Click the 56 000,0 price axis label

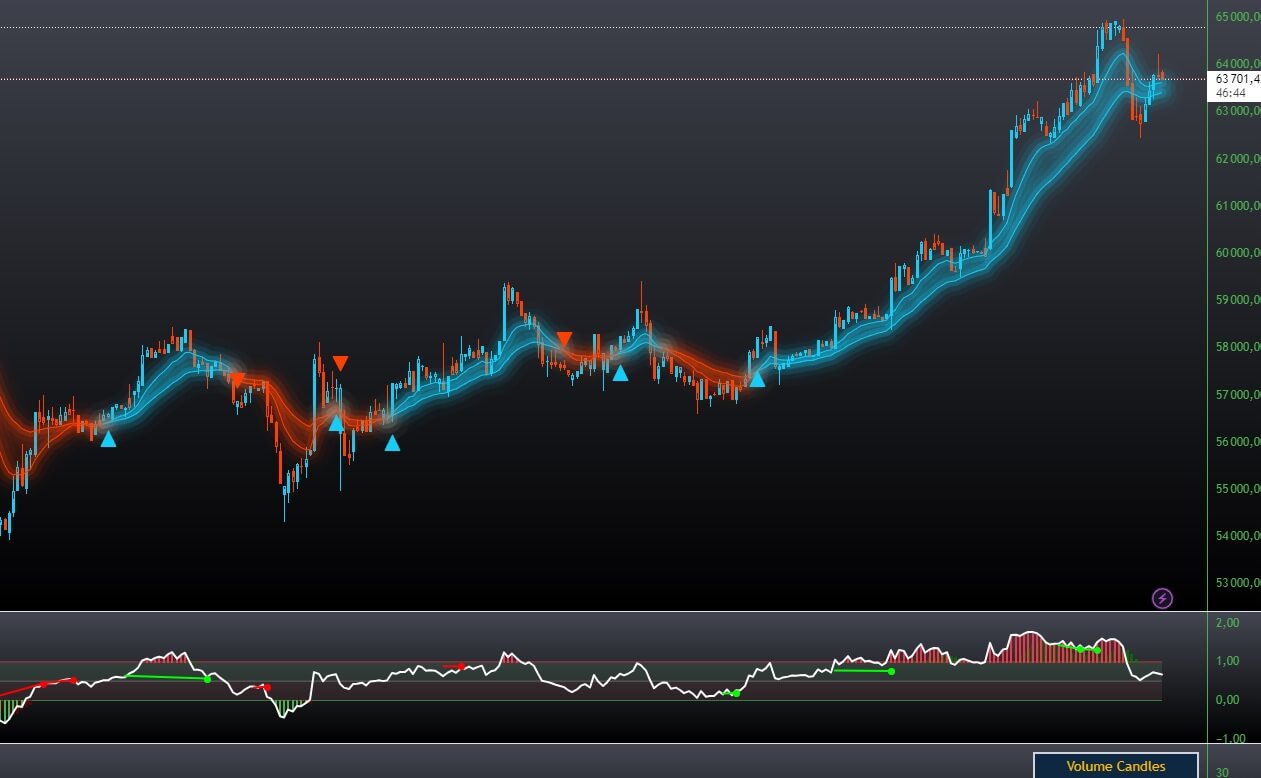1238,442
